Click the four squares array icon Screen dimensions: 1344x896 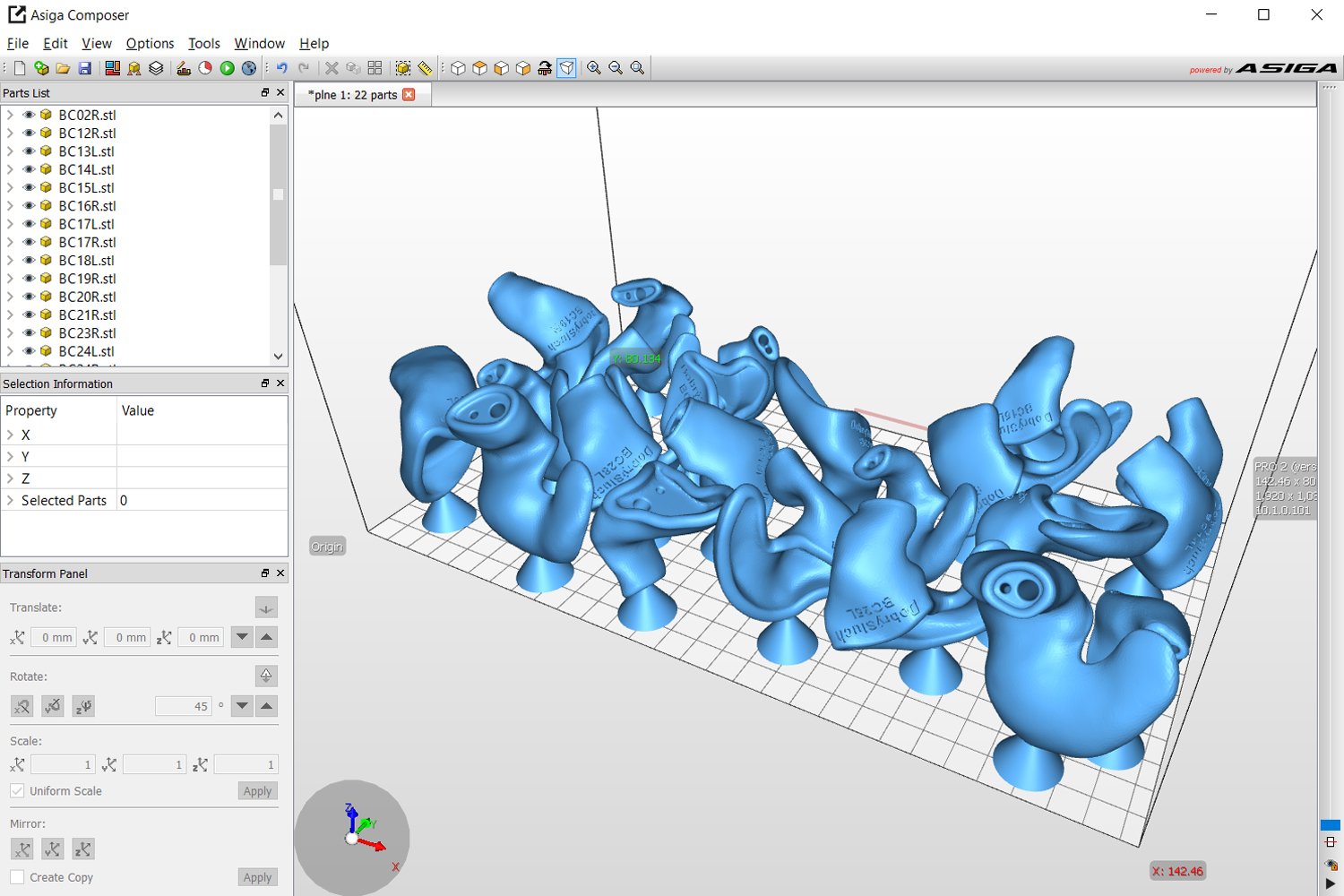pos(375,68)
